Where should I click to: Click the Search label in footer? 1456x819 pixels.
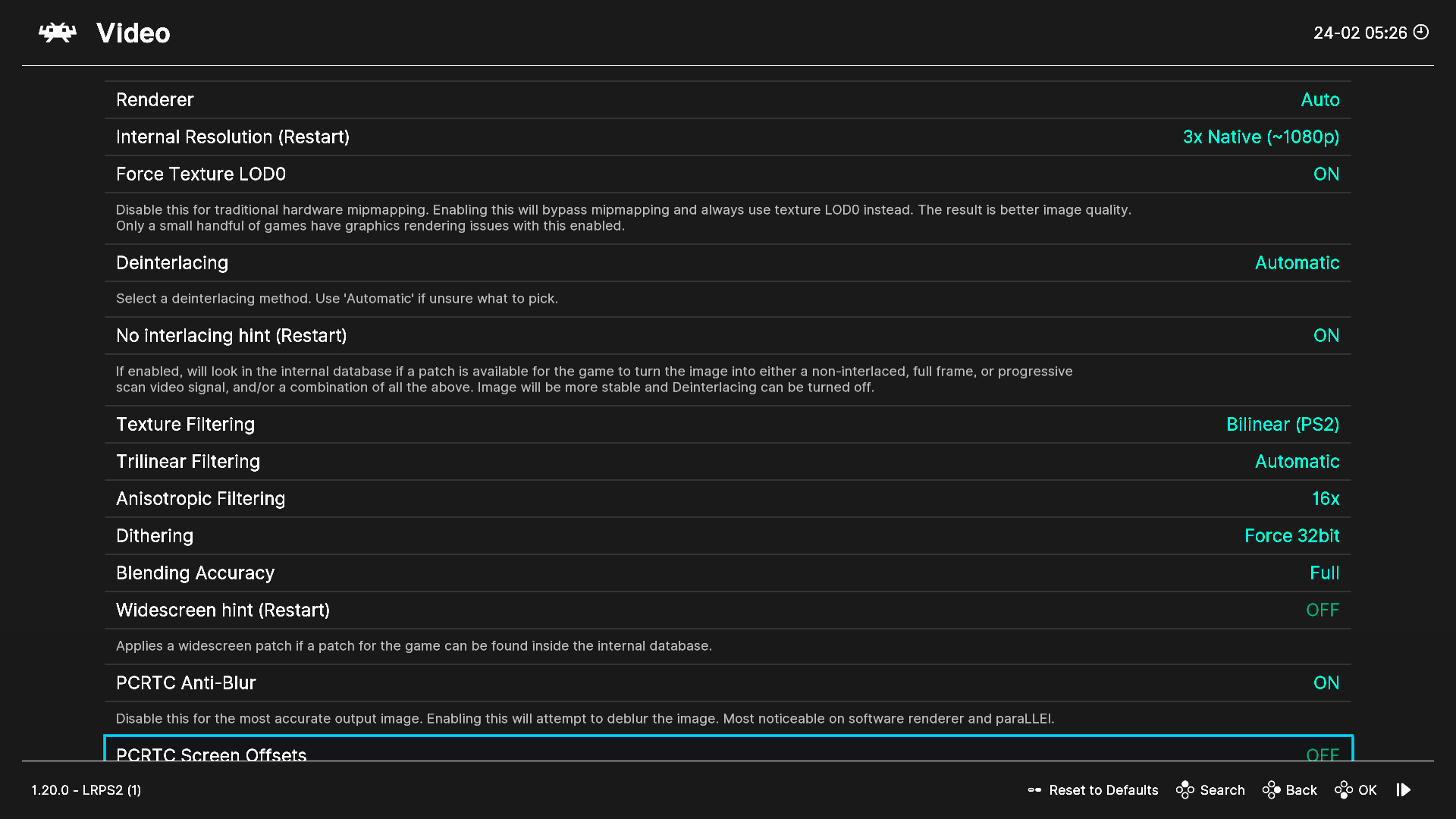tap(1222, 790)
